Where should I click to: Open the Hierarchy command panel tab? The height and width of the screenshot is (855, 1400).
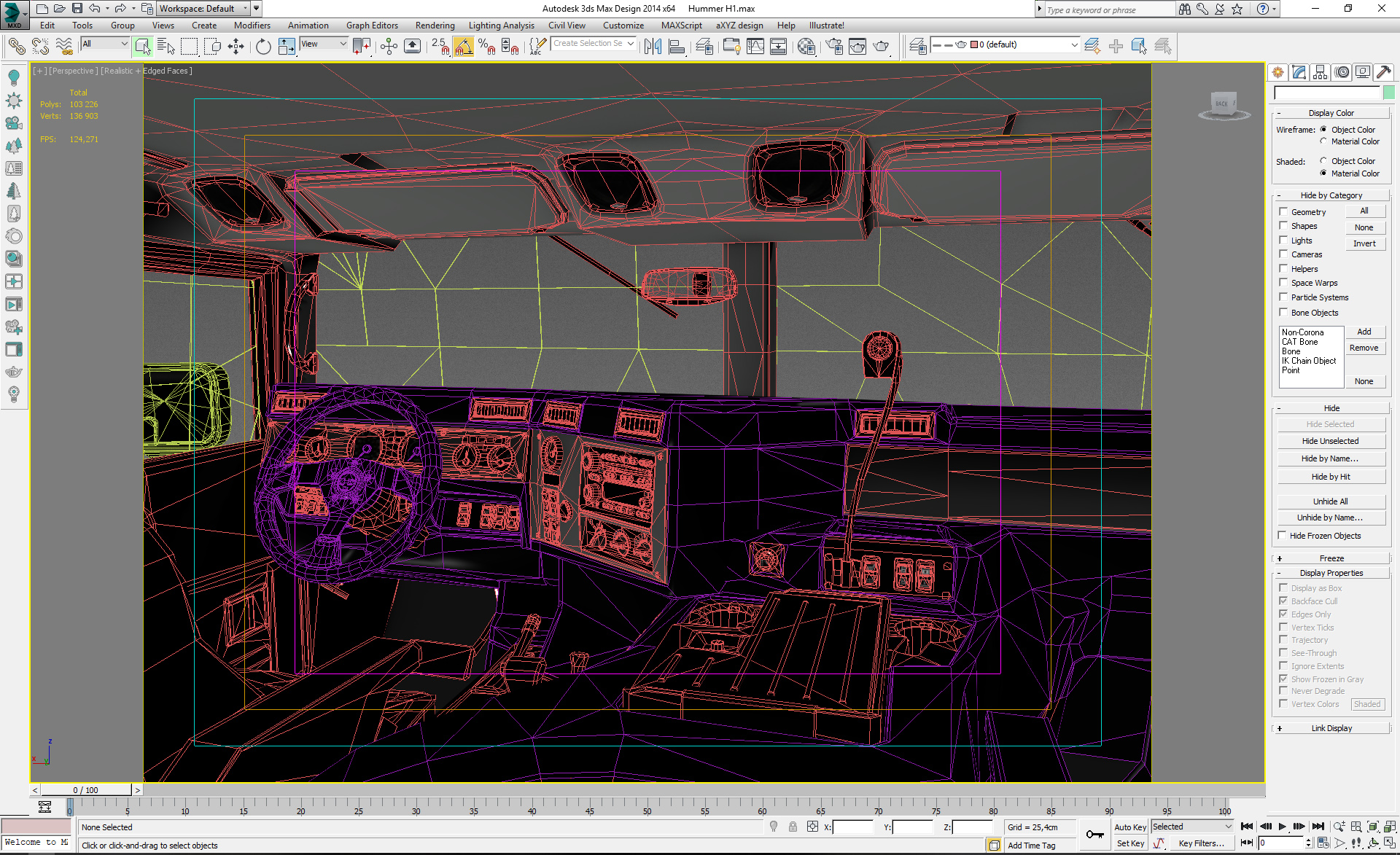pyautogui.click(x=1321, y=72)
